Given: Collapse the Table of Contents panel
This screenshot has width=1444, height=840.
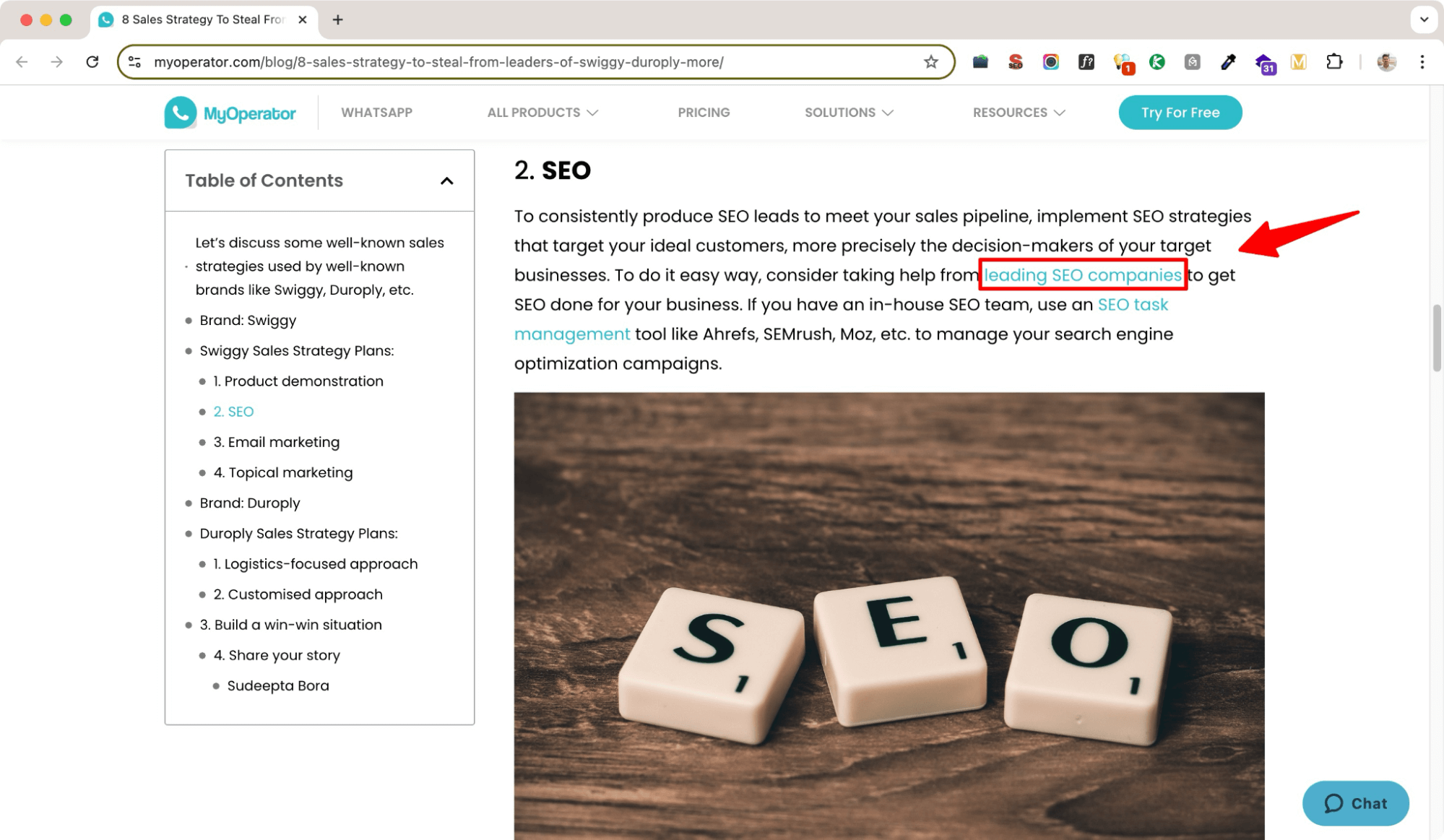Looking at the screenshot, I should tap(446, 181).
